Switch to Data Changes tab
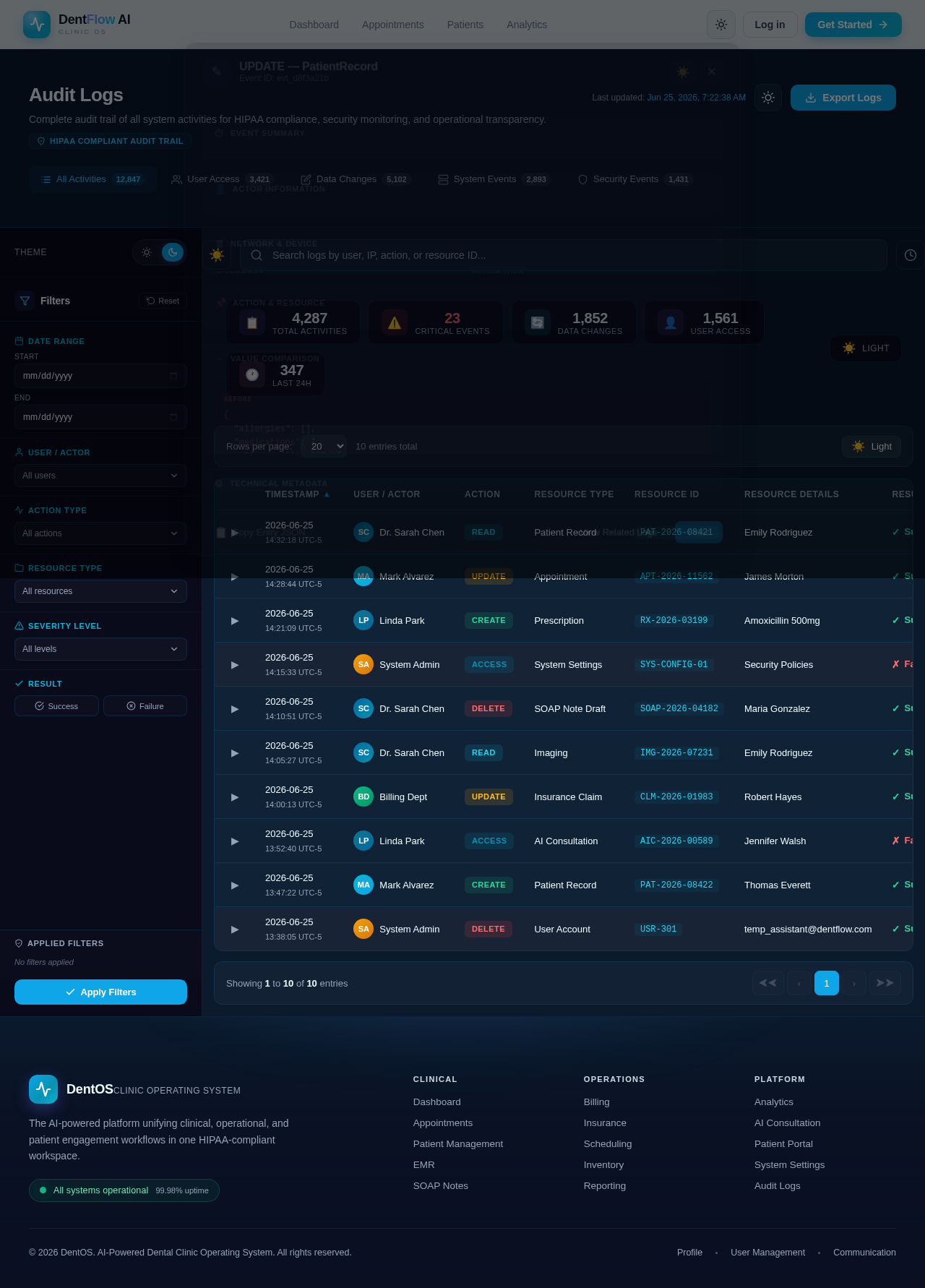The width and height of the screenshot is (925, 1288). pos(356,179)
